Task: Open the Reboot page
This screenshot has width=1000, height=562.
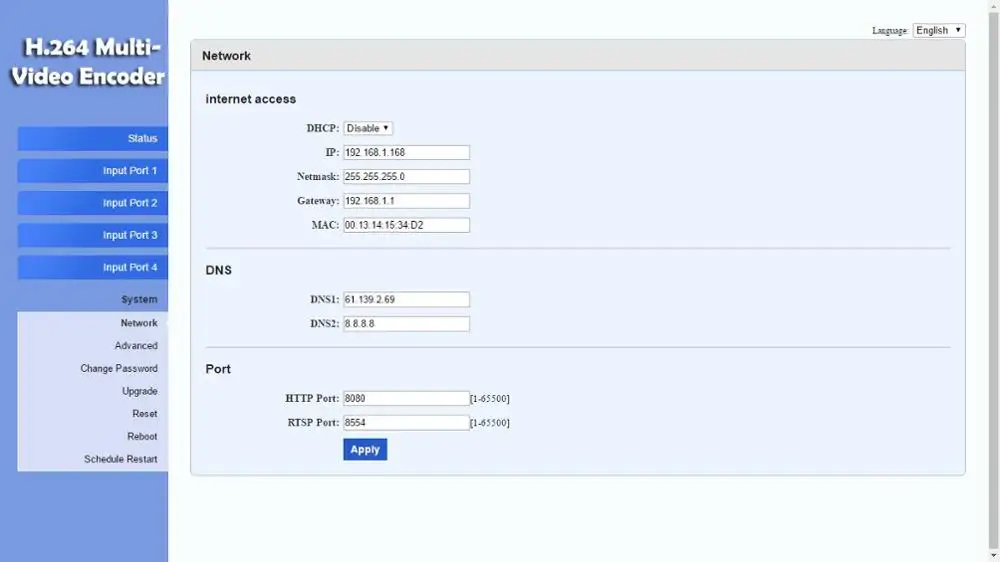Action: click(x=142, y=436)
